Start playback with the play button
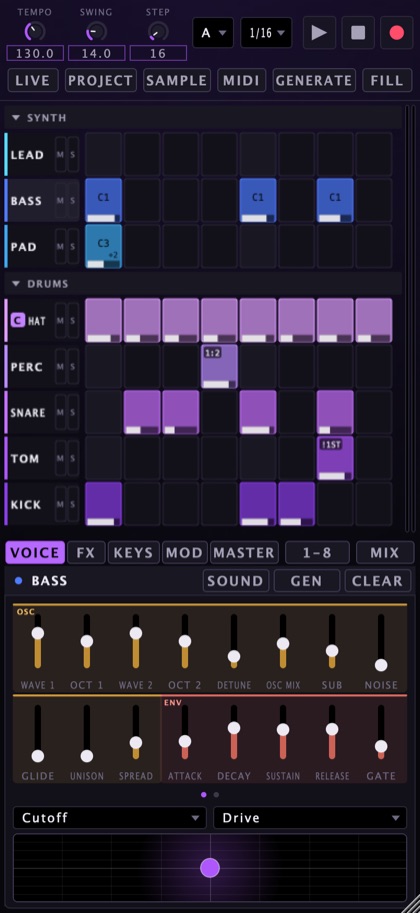The image size is (420, 913). tap(319, 33)
